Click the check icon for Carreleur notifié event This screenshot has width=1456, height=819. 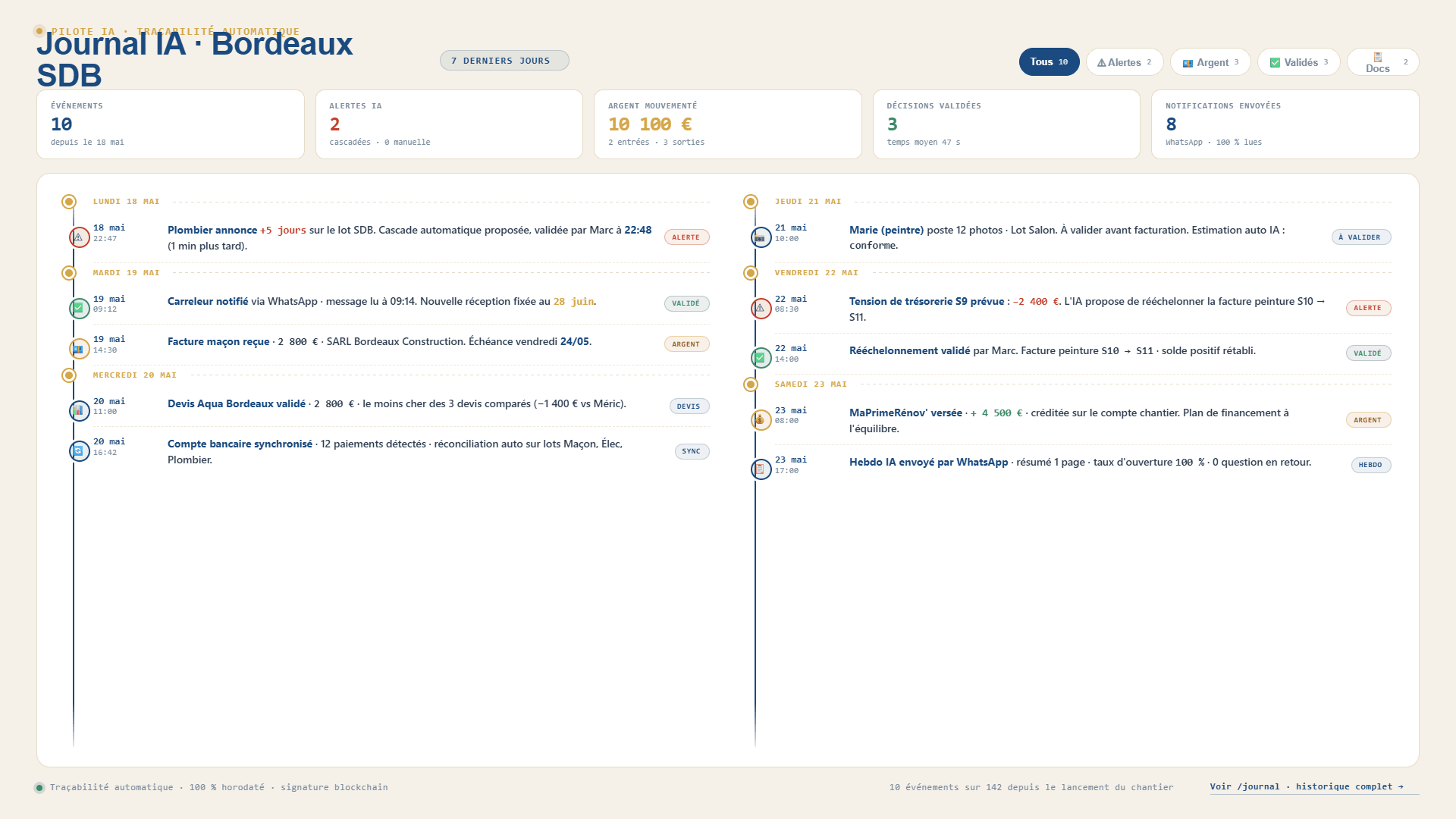pyautogui.click(x=79, y=308)
